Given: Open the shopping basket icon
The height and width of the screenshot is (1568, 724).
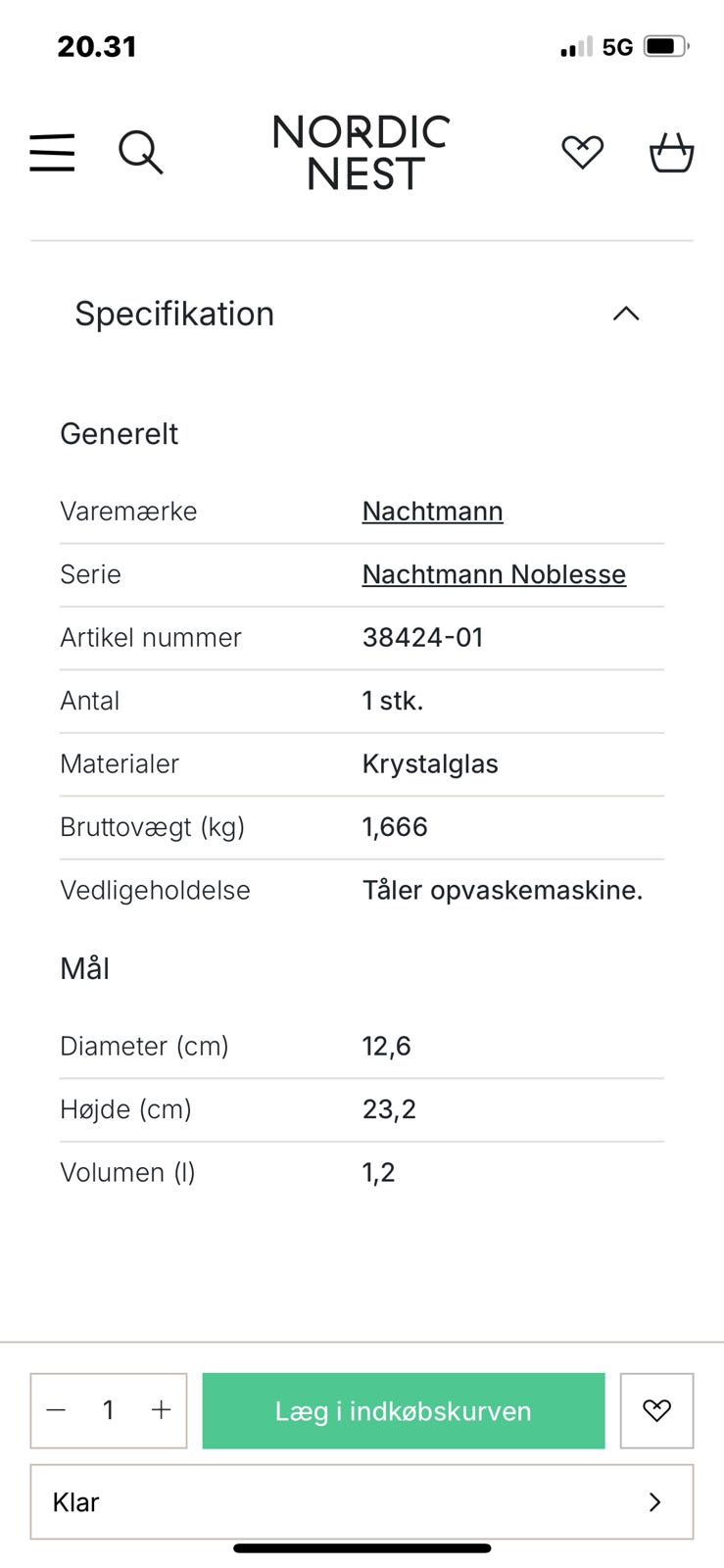Looking at the screenshot, I should click(x=672, y=153).
